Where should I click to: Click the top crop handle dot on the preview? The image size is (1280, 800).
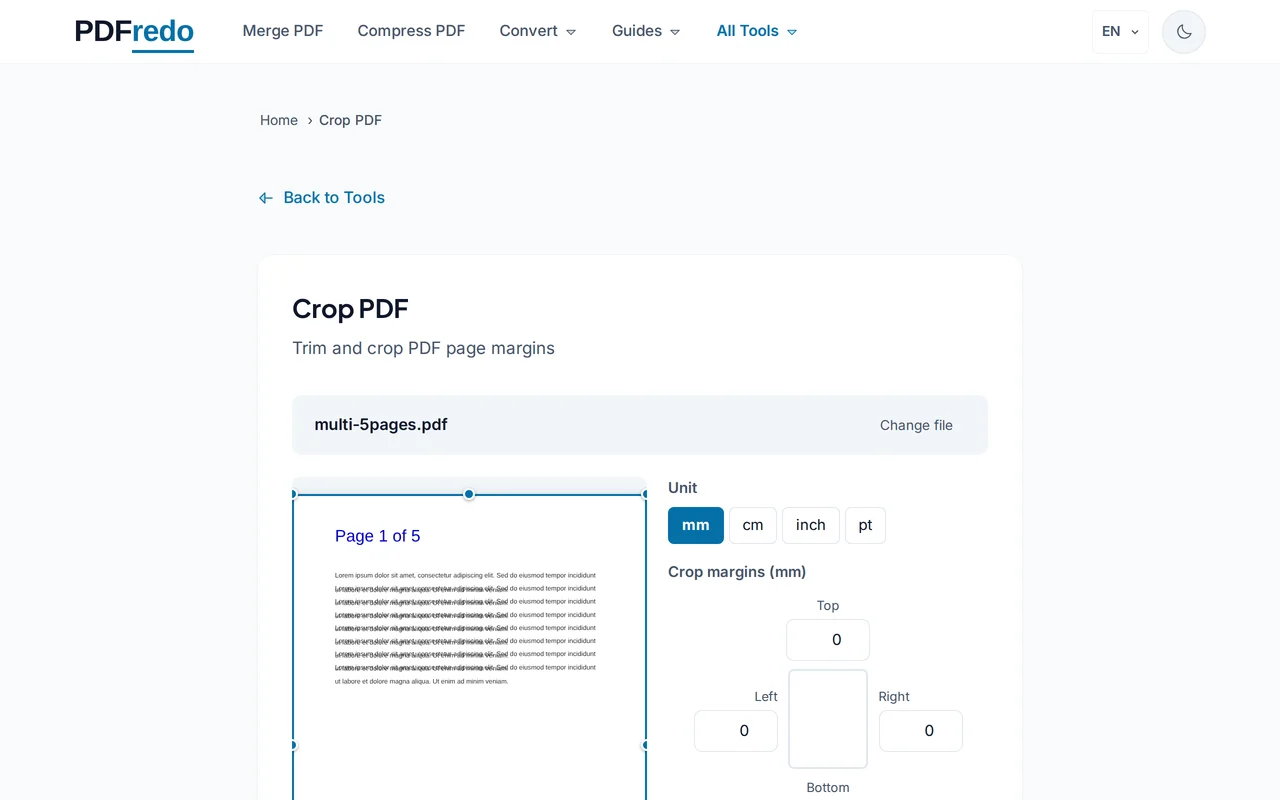[x=468, y=494]
